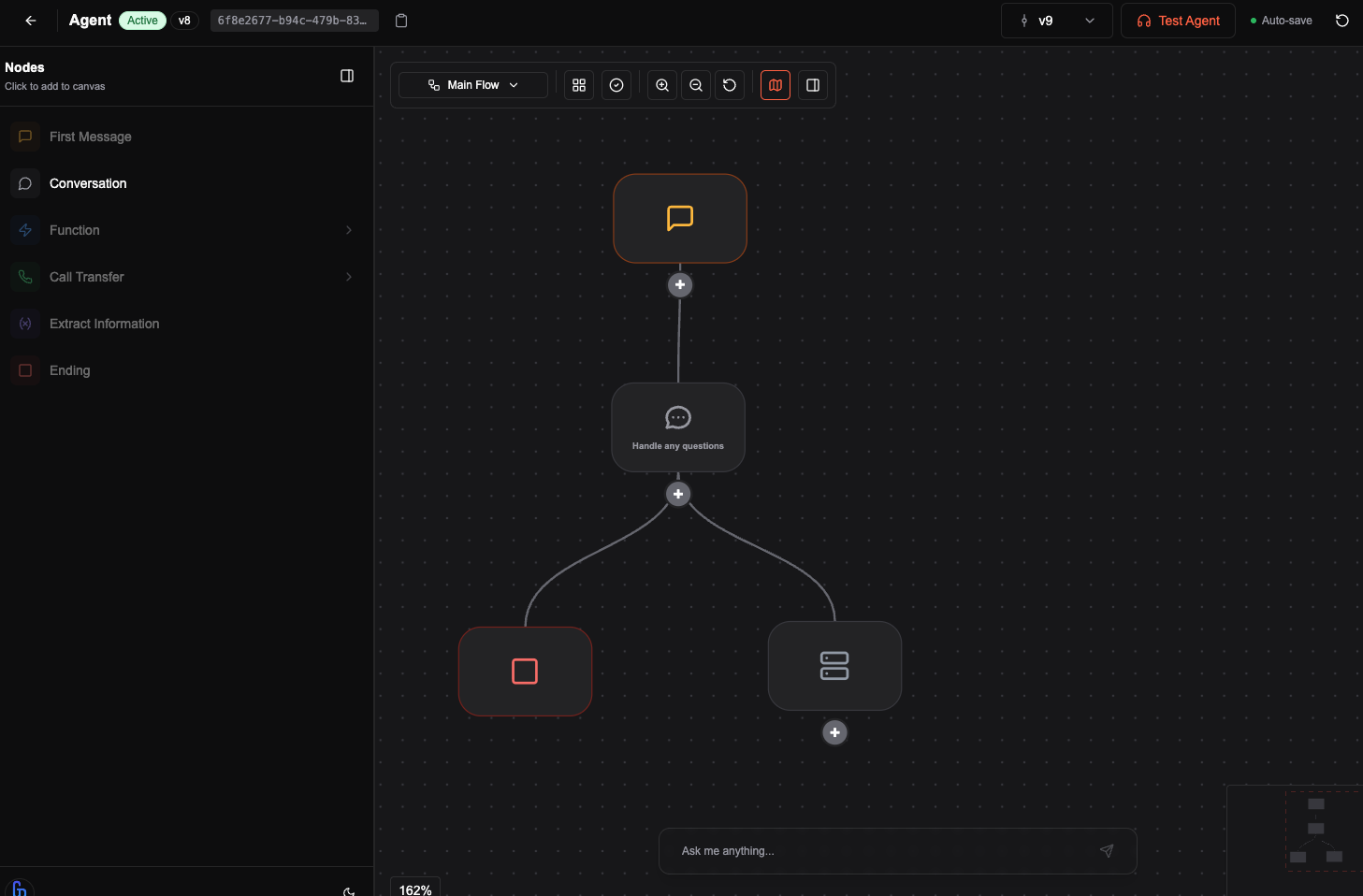
Task: Collapse the Nodes sidebar panel
Action: coord(347,76)
